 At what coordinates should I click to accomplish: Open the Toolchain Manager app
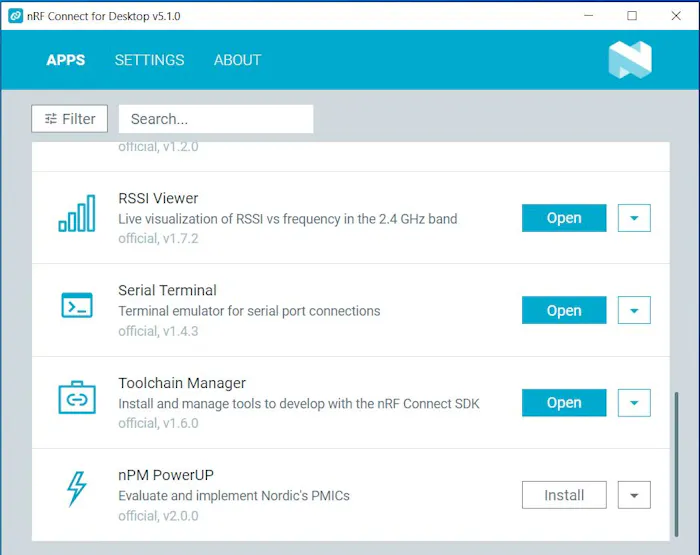tap(564, 403)
